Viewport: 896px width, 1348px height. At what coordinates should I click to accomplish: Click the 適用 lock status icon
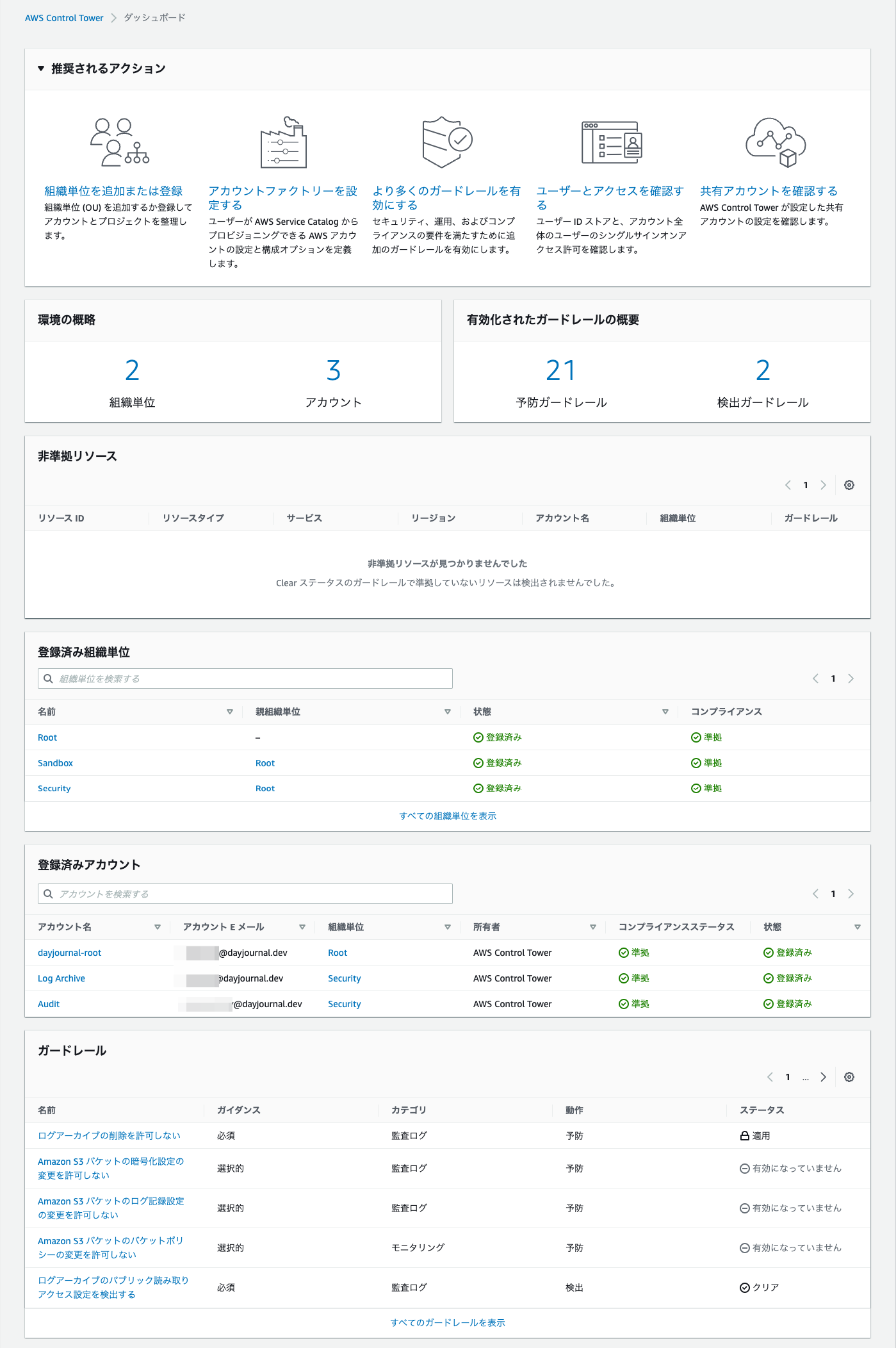[745, 1135]
